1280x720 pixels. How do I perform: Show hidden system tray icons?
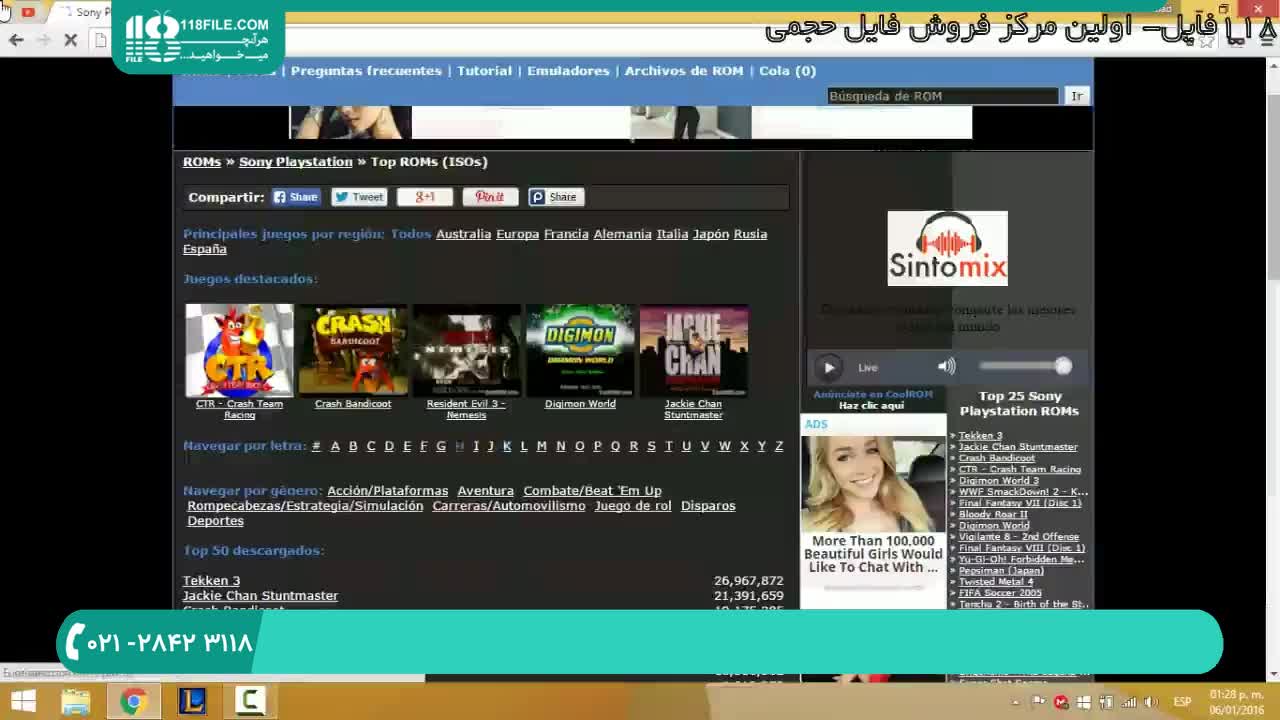1016,702
